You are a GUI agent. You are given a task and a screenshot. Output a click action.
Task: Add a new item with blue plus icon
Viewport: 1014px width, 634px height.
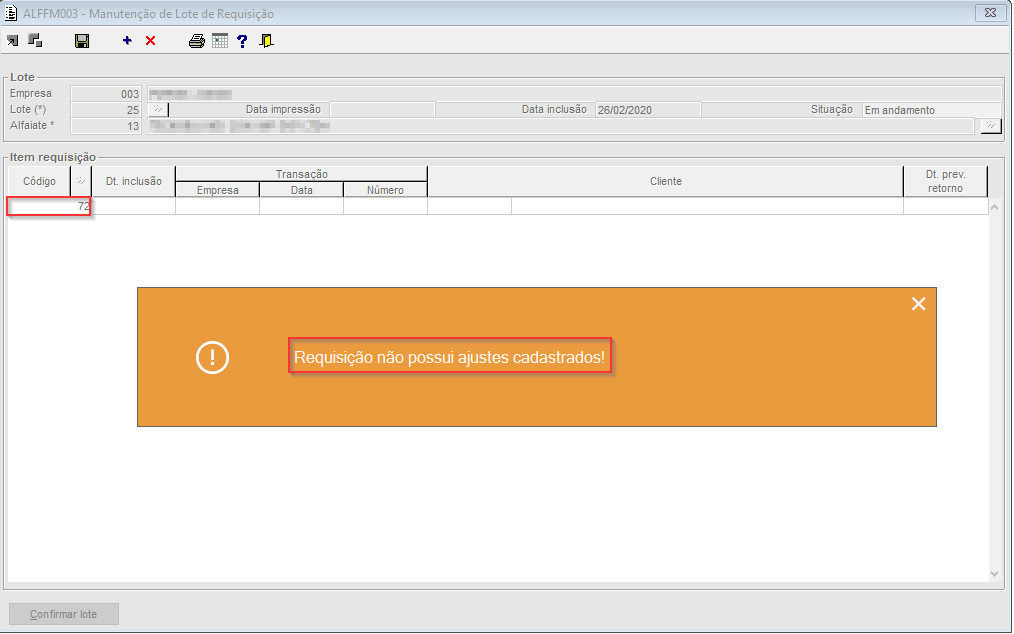click(127, 41)
